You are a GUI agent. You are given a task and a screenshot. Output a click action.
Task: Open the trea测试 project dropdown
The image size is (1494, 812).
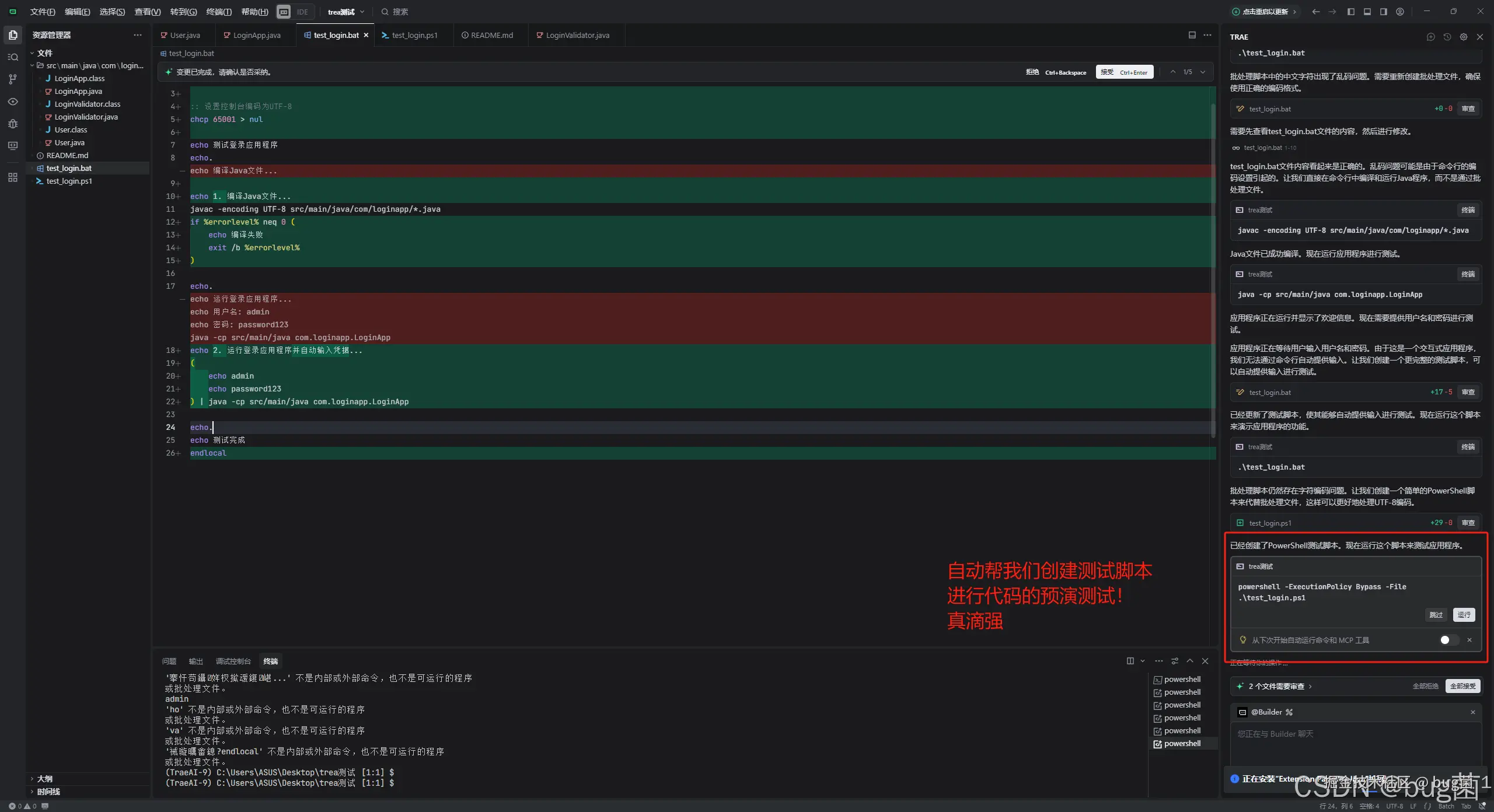tap(346, 12)
